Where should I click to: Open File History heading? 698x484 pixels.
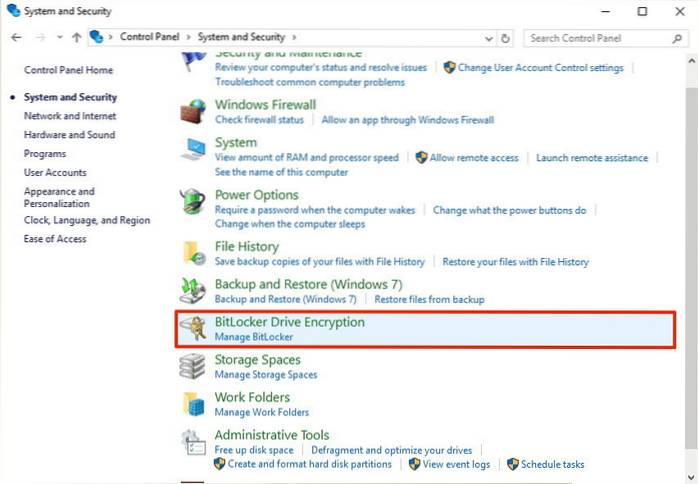tap(247, 247)
